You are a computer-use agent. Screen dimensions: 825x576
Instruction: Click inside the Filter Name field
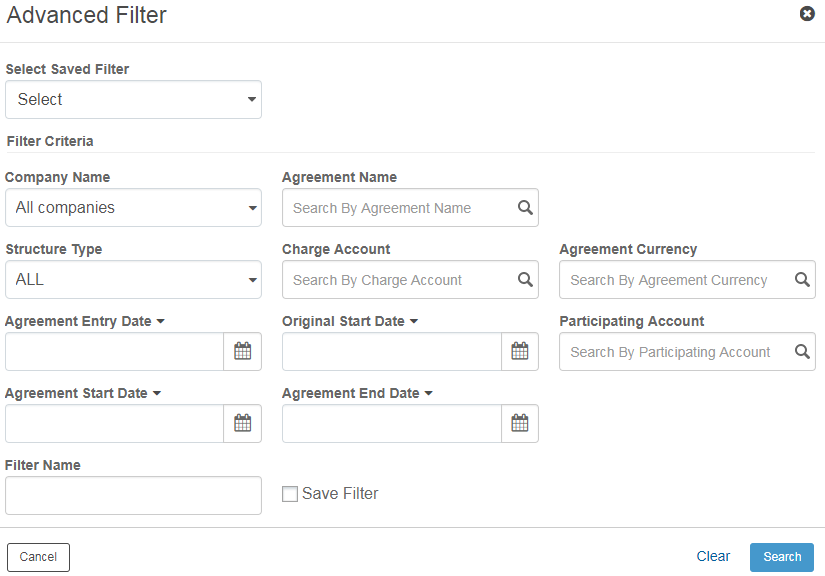(133, 495)
